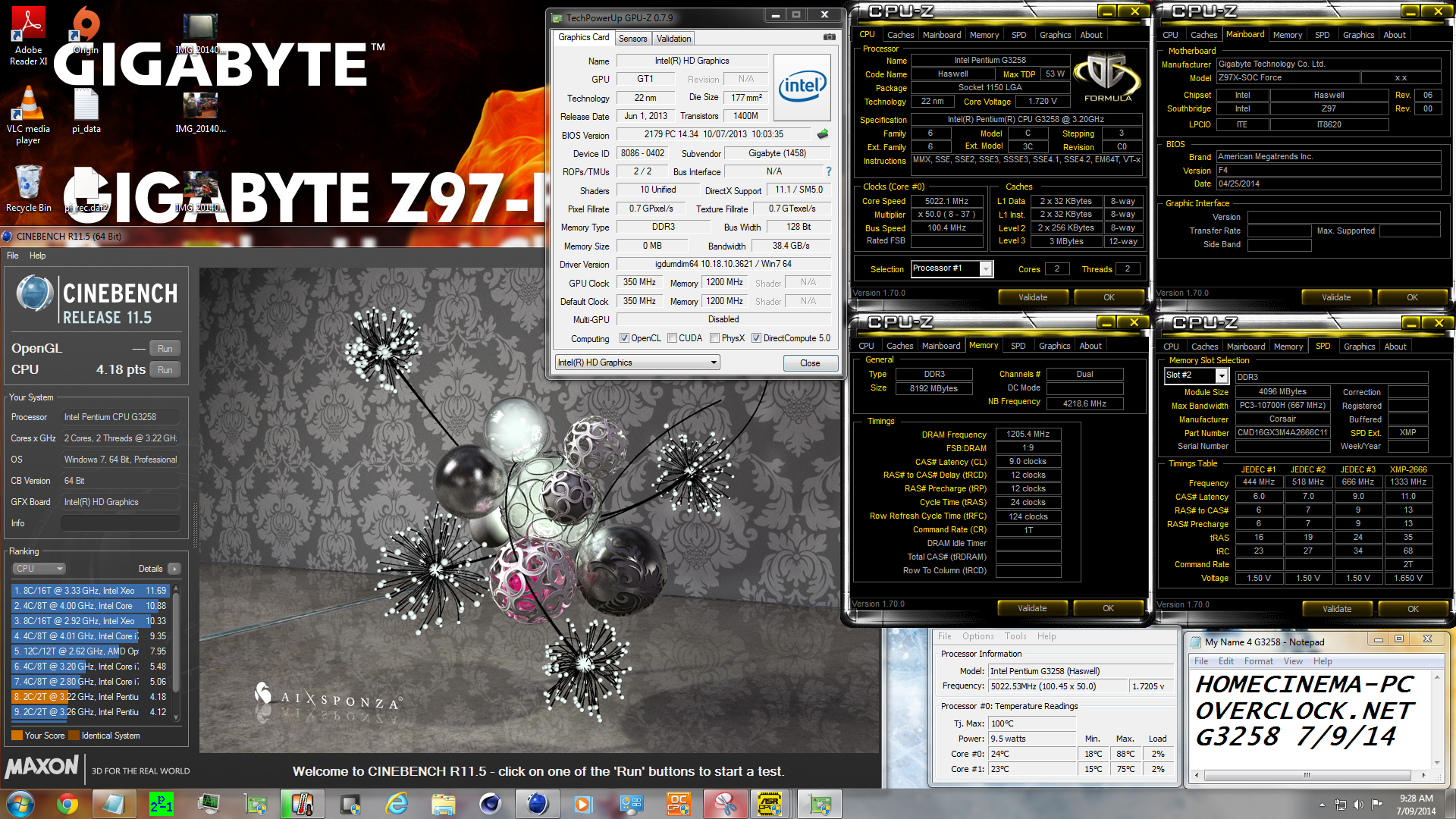
Task: Toggle the DirectCompute 5.0 checkbox
Action: 756,338
